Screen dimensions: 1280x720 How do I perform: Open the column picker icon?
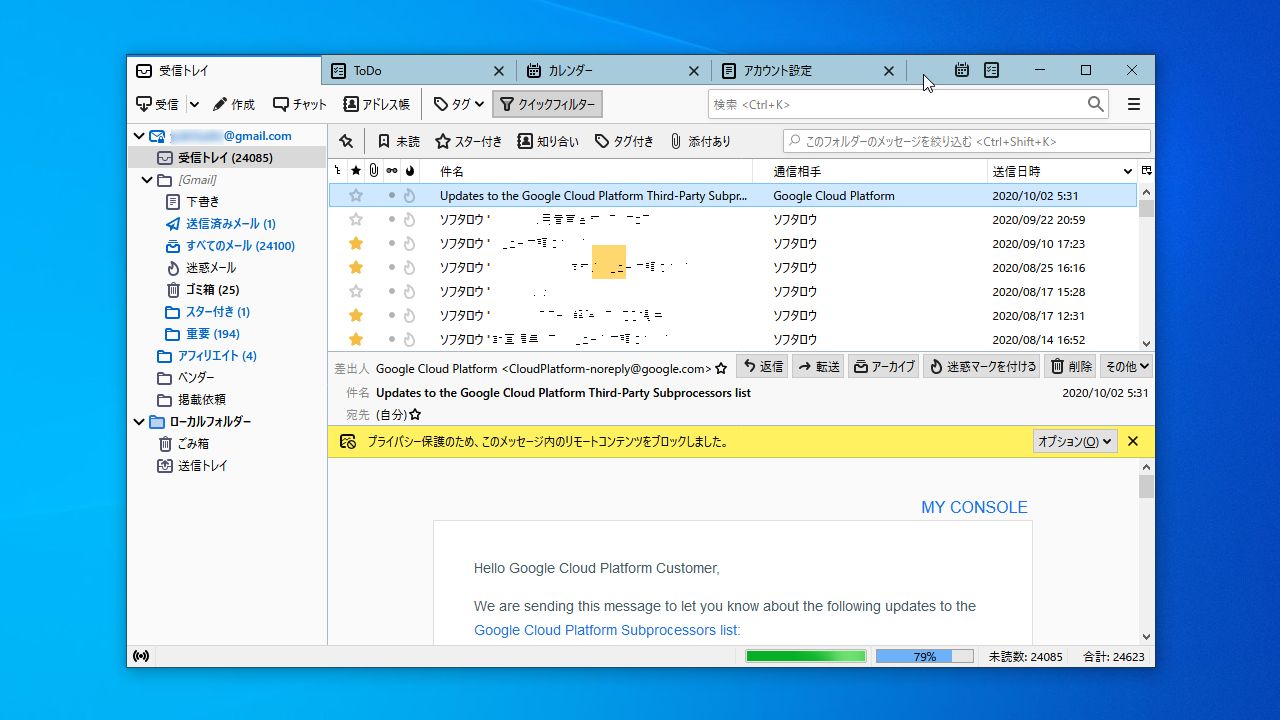[1146, 171]
